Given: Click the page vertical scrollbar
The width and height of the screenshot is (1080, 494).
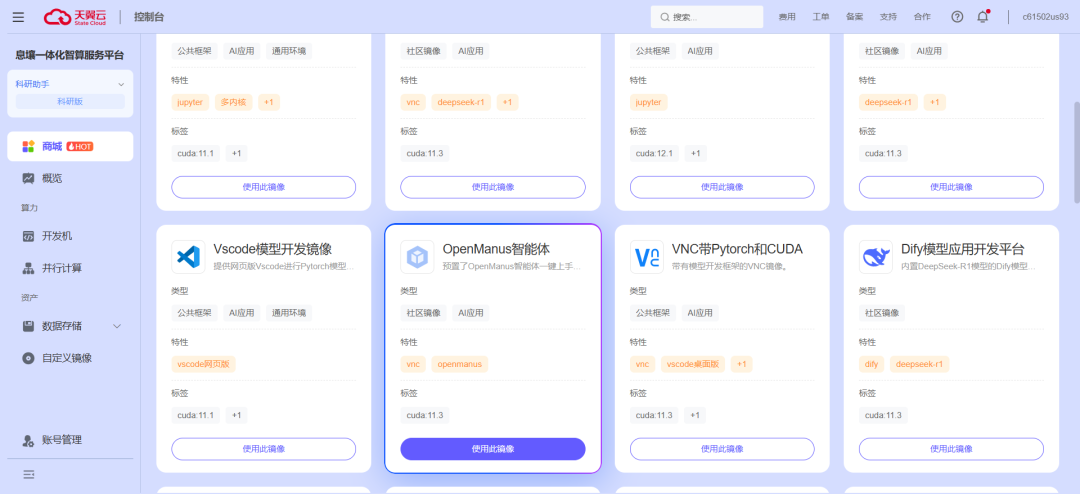Looking at the screenshot, I should coord(1076,153).
